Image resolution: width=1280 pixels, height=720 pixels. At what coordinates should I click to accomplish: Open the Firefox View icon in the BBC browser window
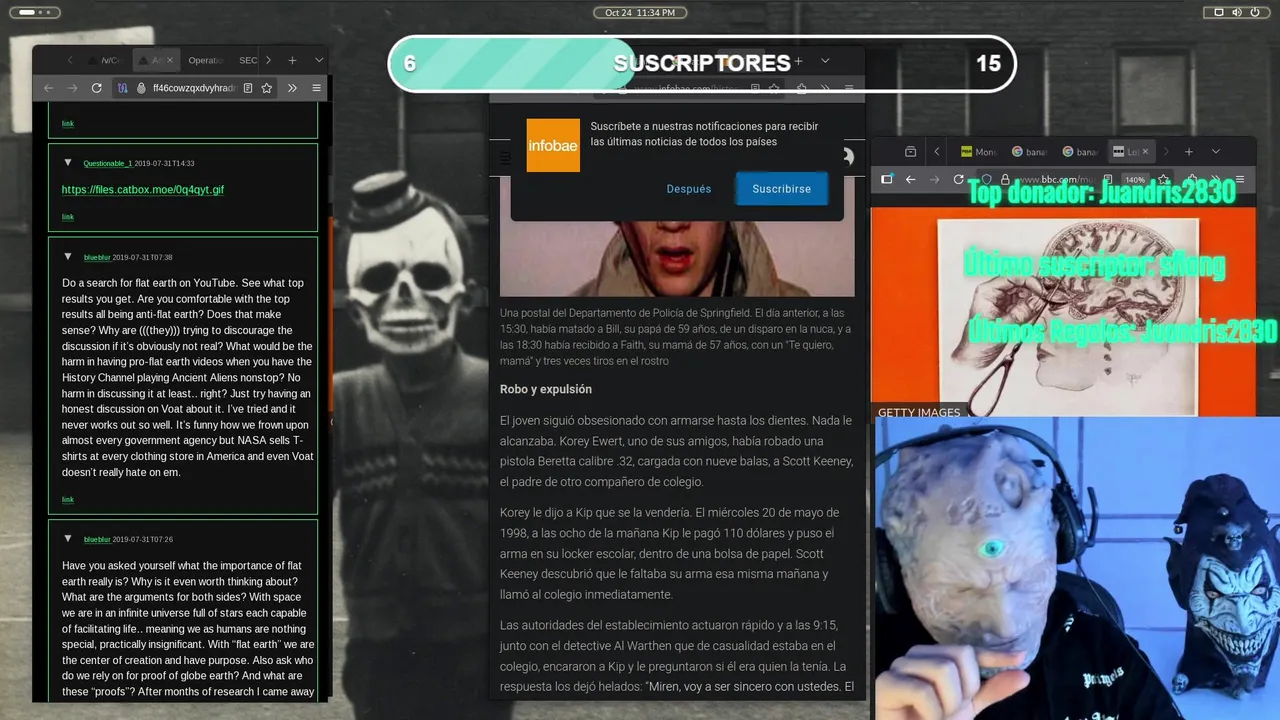click(910, 152)
